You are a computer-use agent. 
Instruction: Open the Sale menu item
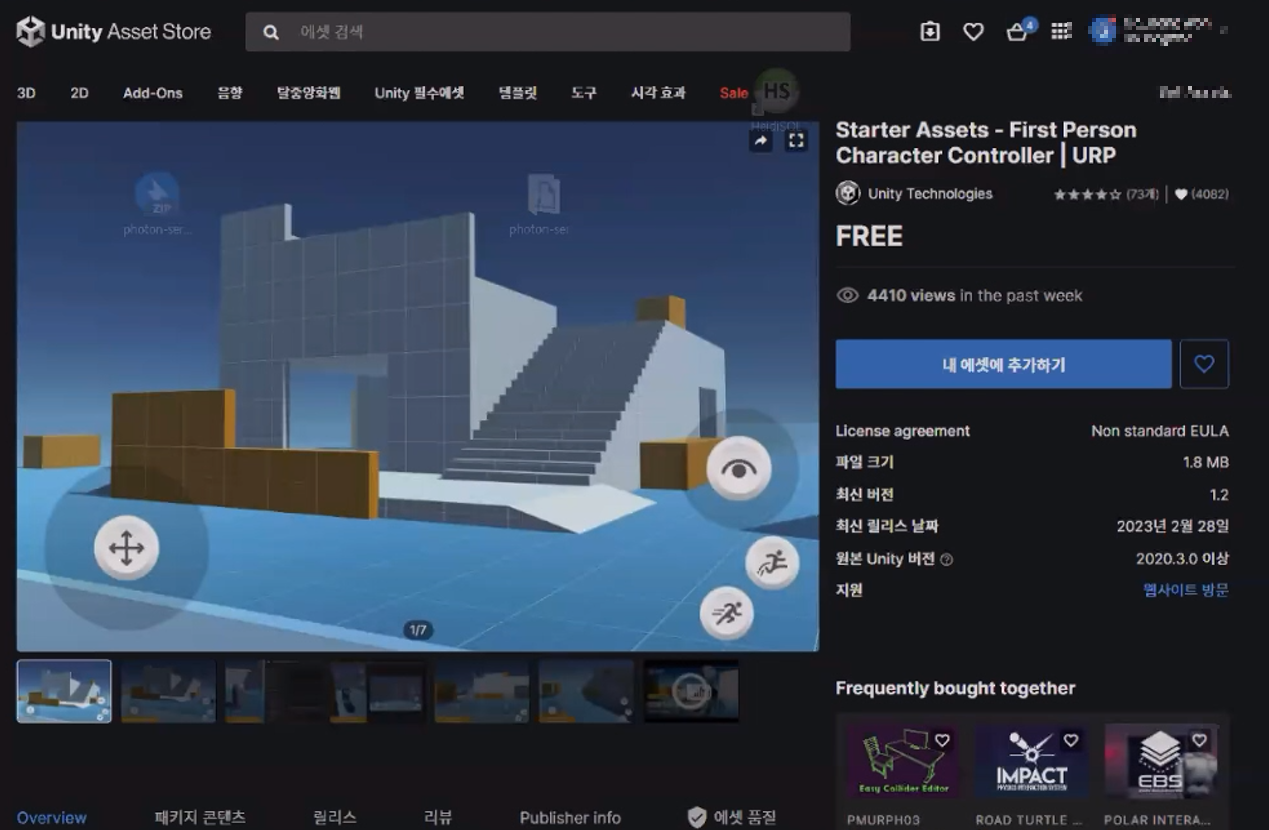point(733,93)
